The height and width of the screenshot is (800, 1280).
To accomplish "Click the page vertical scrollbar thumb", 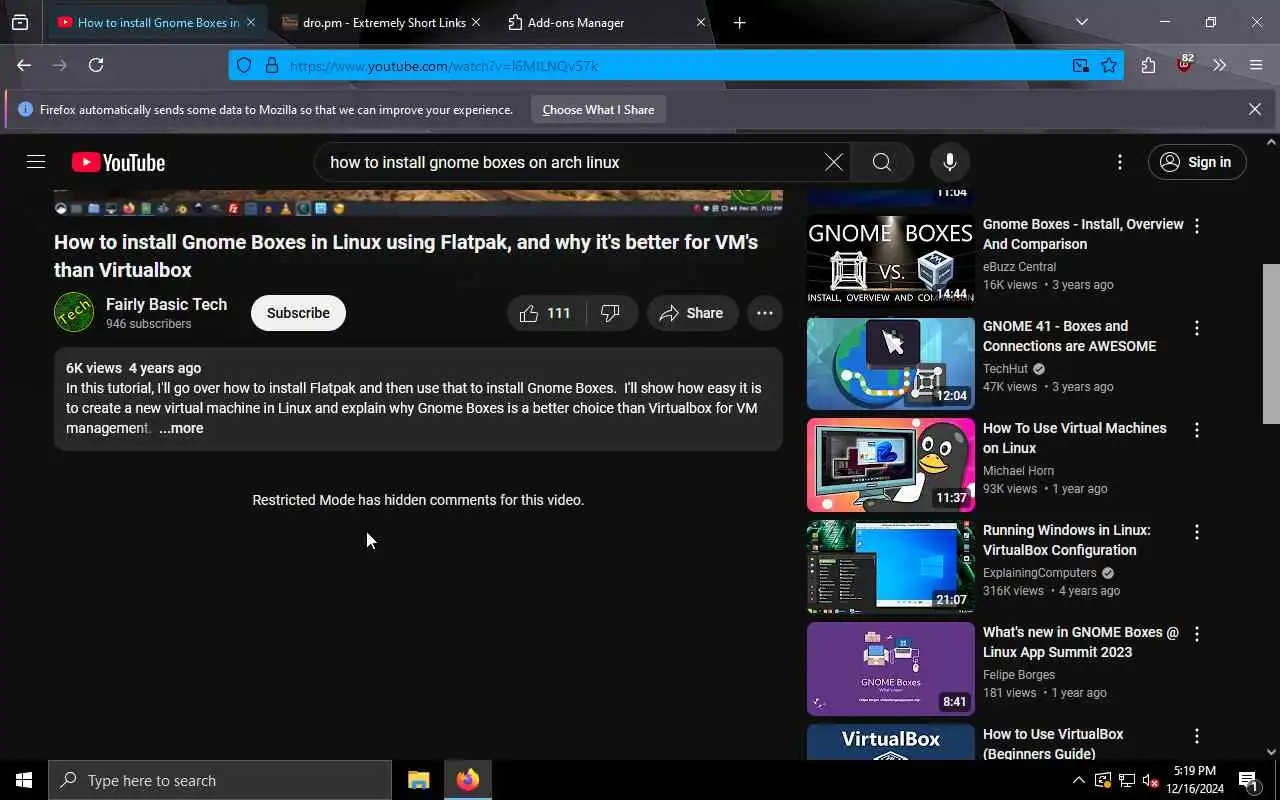I will 1271,343.
